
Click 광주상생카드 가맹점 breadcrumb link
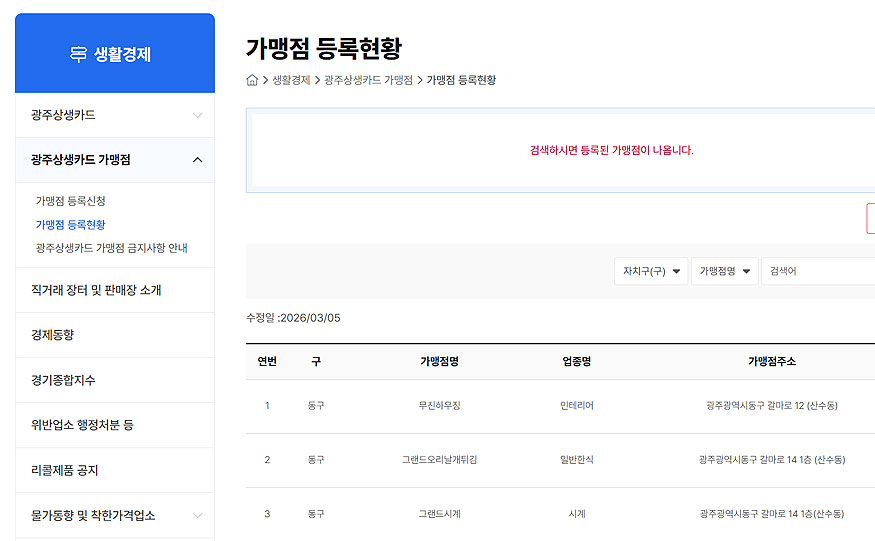(x=368, y=80)
